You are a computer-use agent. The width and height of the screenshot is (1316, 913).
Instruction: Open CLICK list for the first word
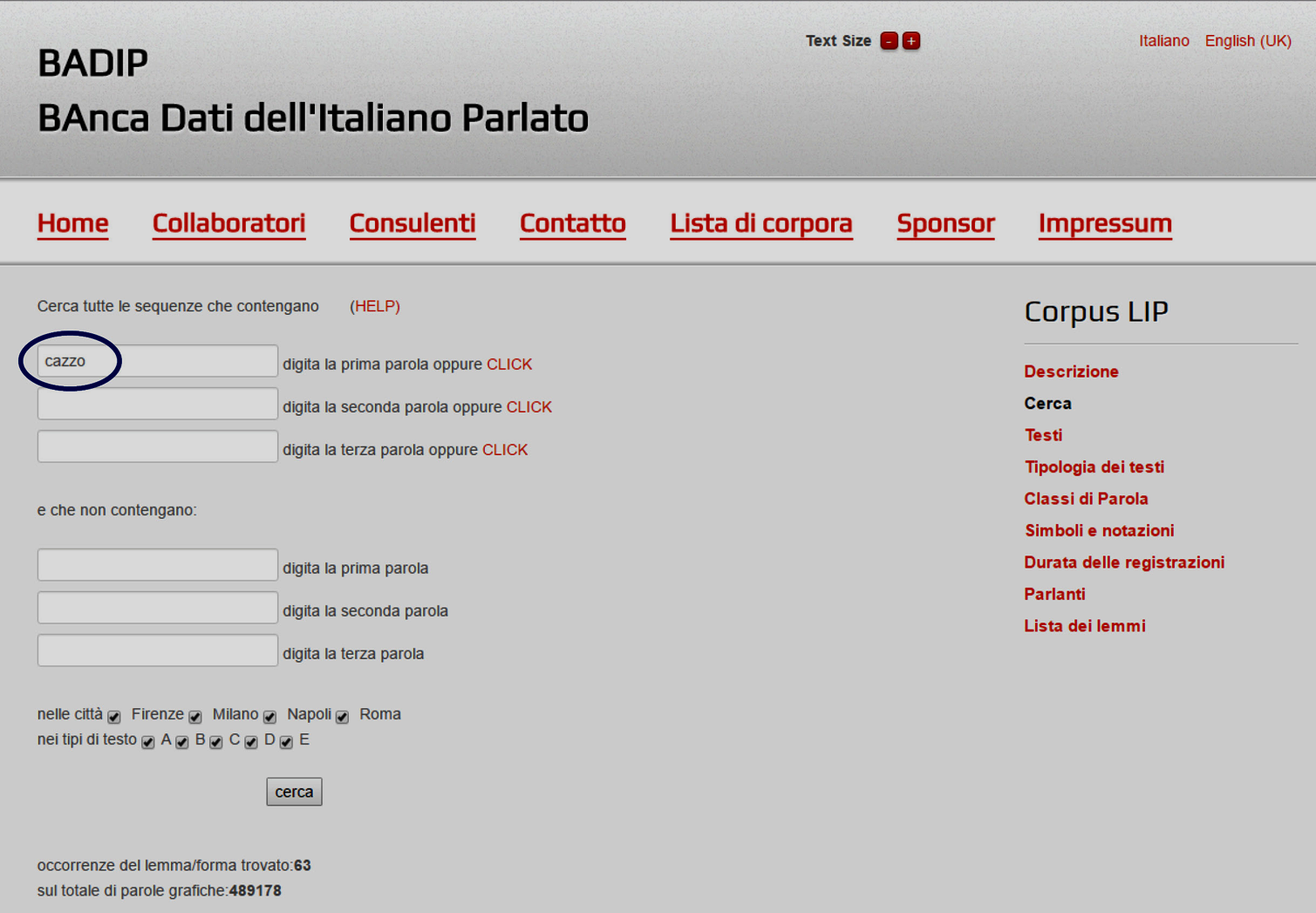[x=508, y=365]
